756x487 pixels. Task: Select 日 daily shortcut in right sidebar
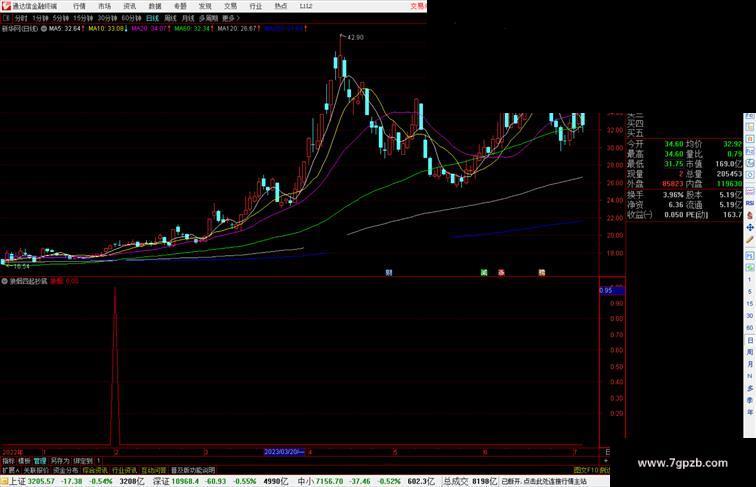coord(750,340)
